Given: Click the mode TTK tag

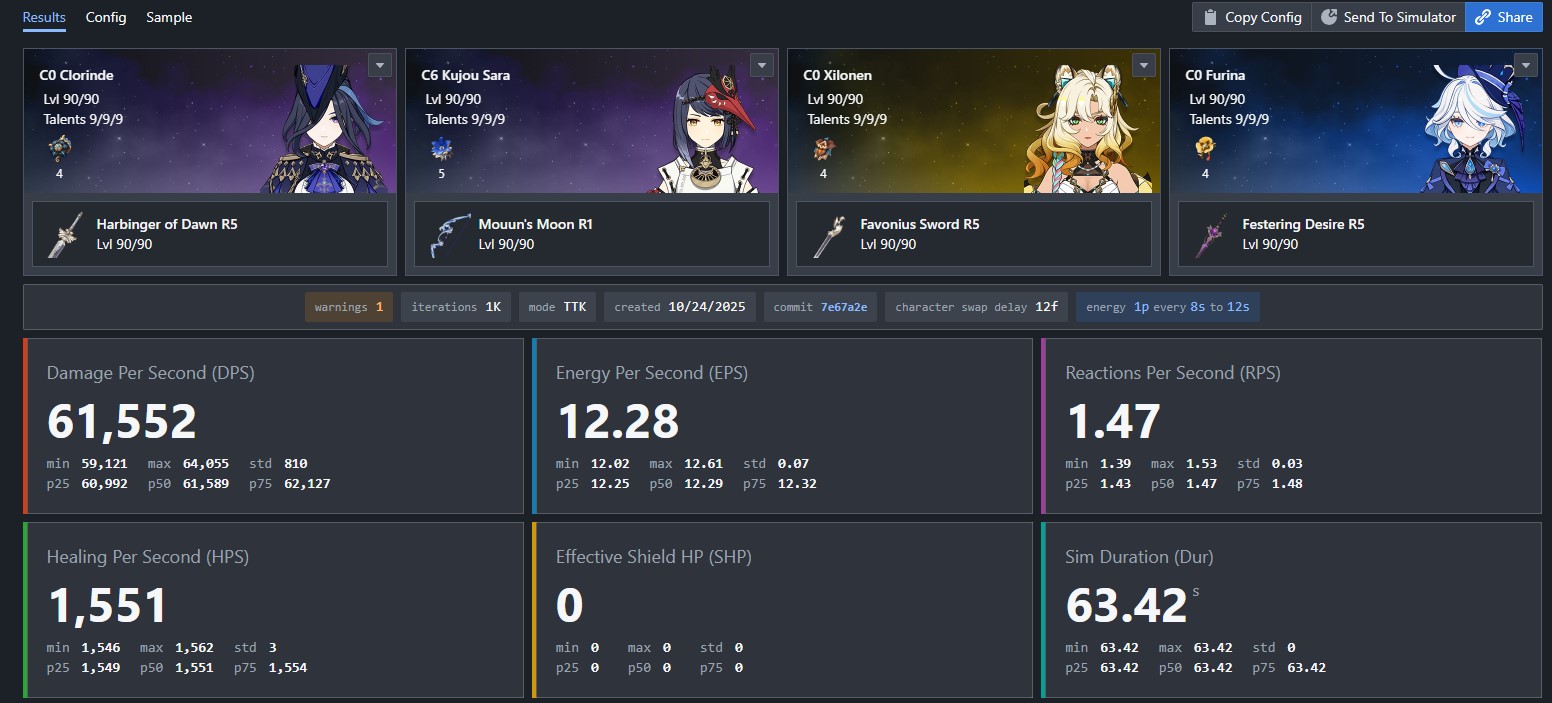Looking at the screenshot, I should click(x=558, y=307).
